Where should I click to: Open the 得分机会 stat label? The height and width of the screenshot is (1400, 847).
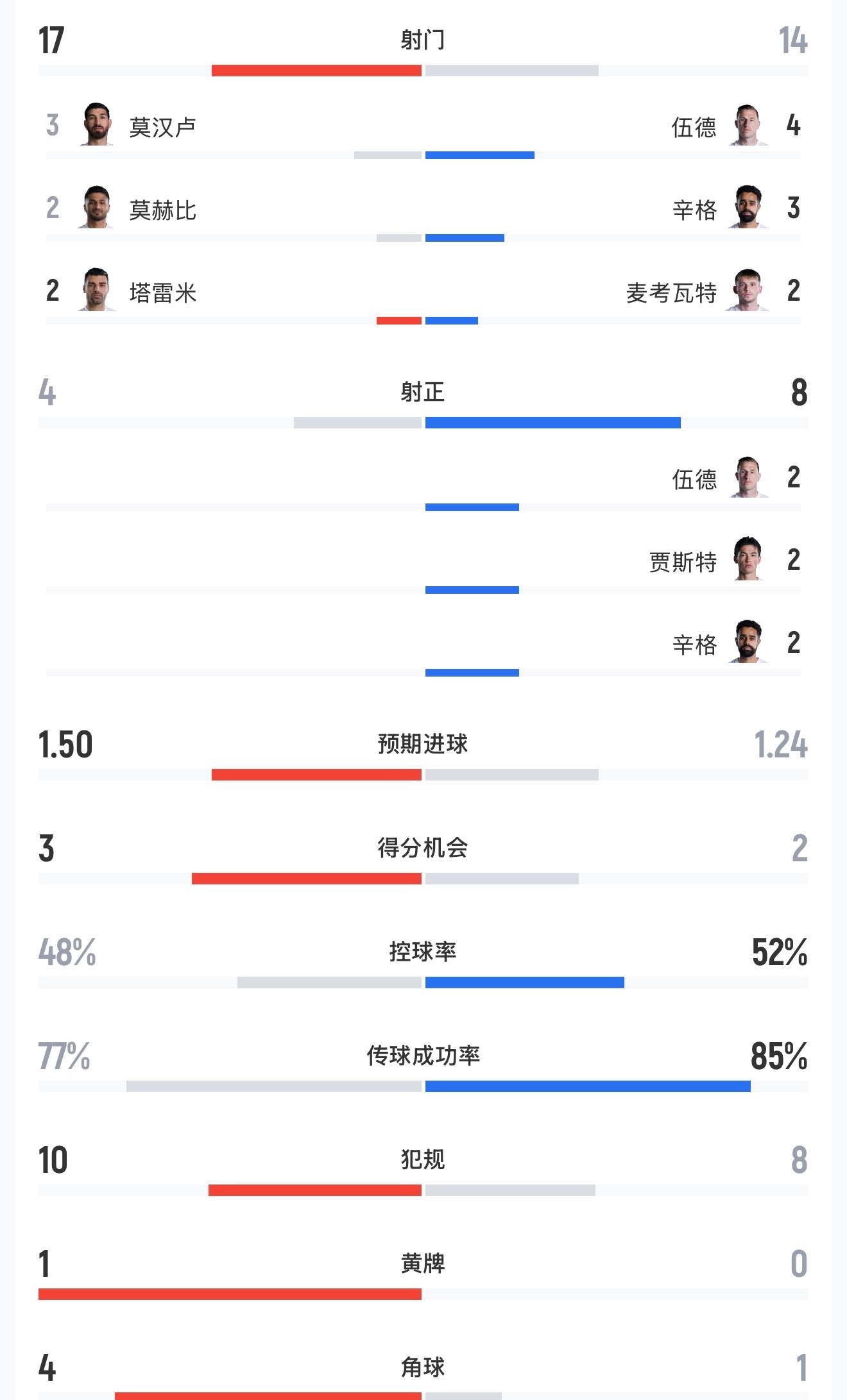[422, 848]
